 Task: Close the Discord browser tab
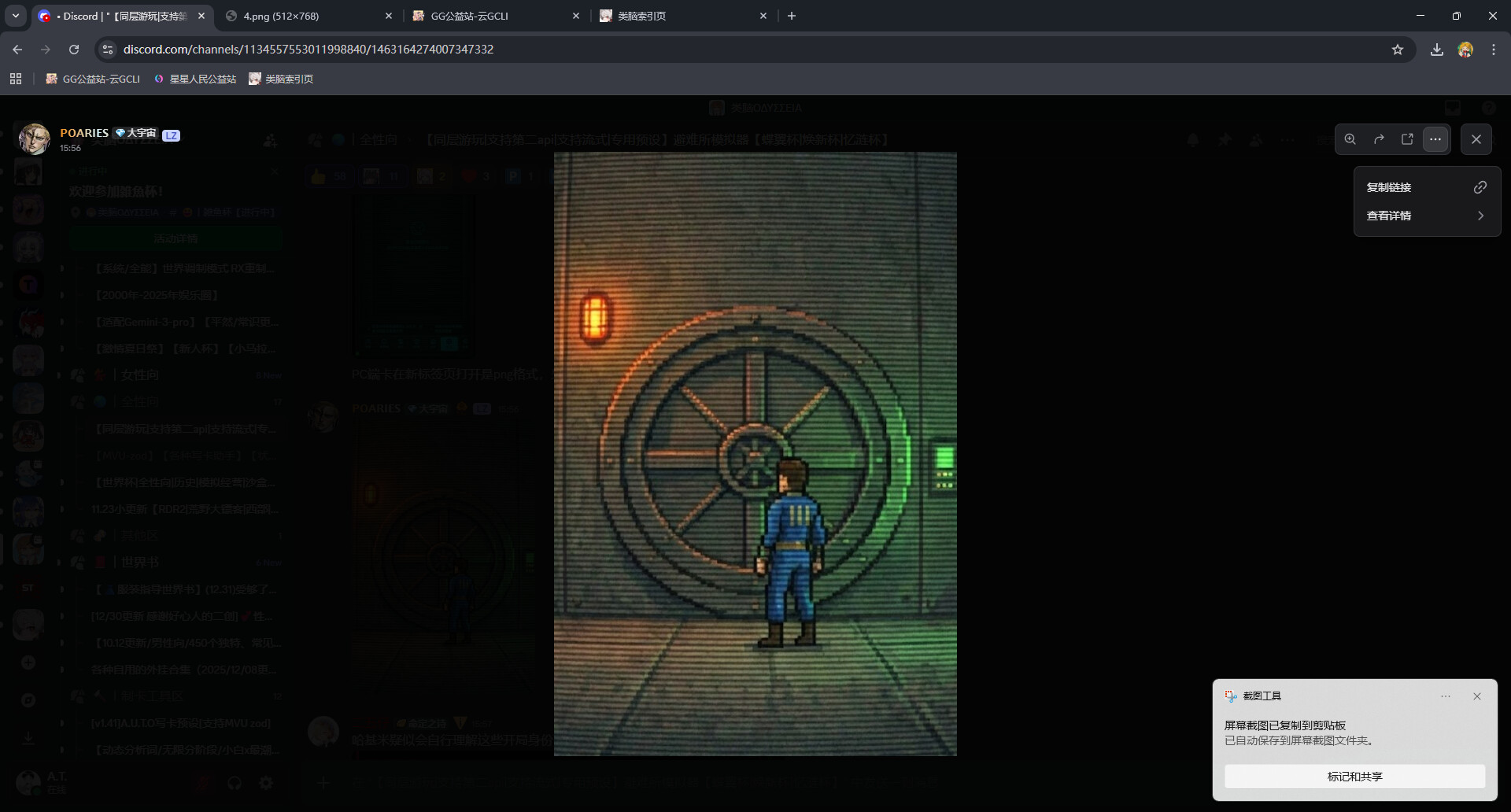pyautogui.click(x=201, y=16)
